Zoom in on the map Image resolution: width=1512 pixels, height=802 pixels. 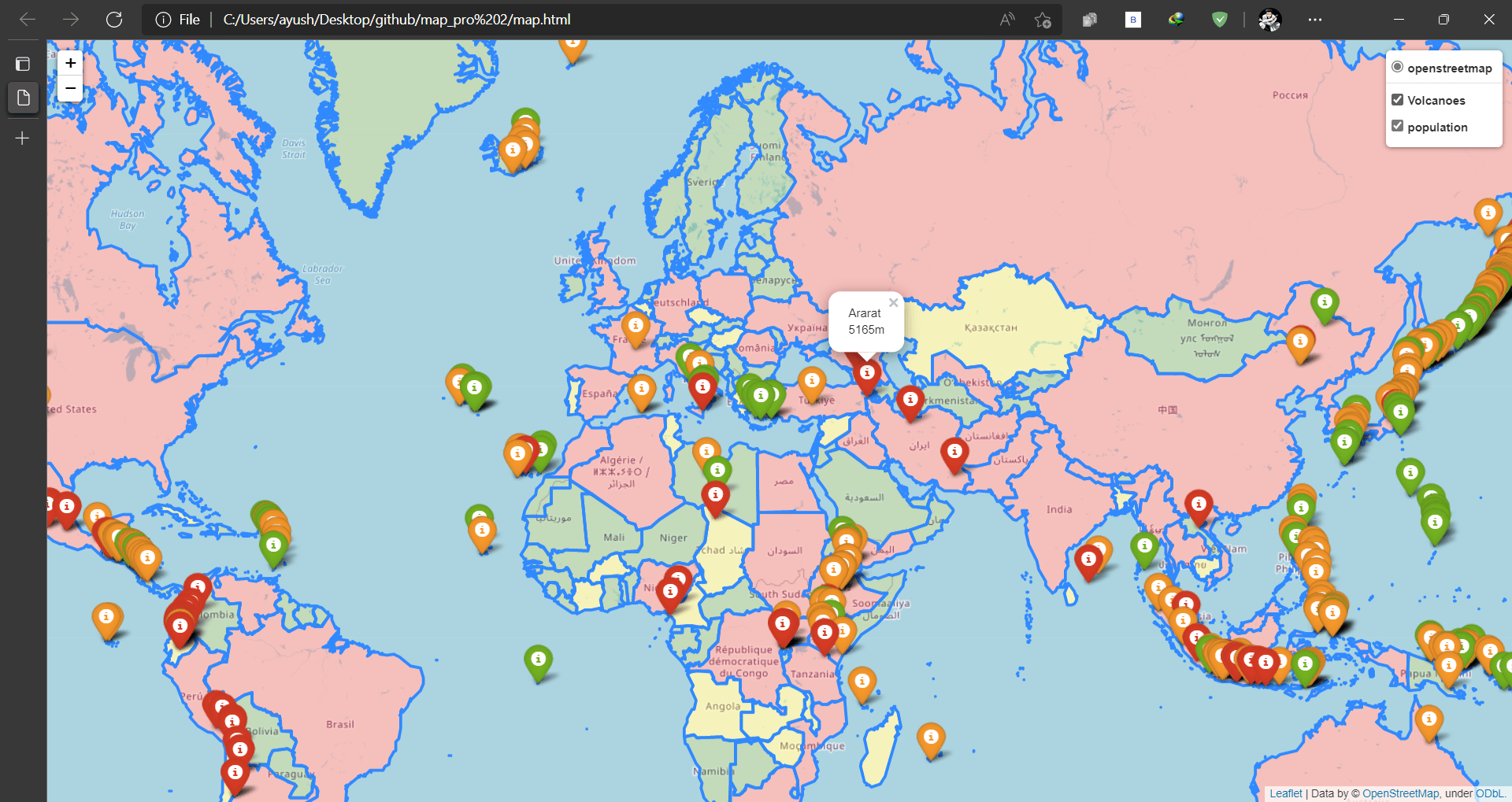[x=70, y=63]
